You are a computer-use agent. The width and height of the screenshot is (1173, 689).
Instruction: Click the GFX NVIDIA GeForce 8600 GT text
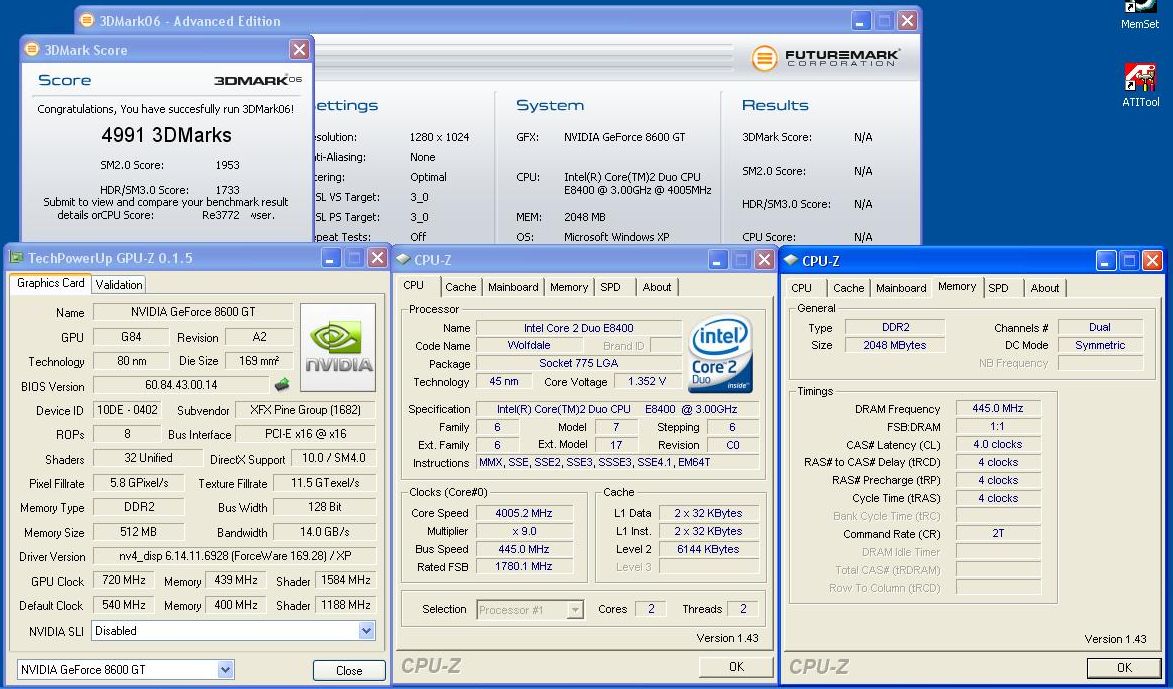point(625,137)
